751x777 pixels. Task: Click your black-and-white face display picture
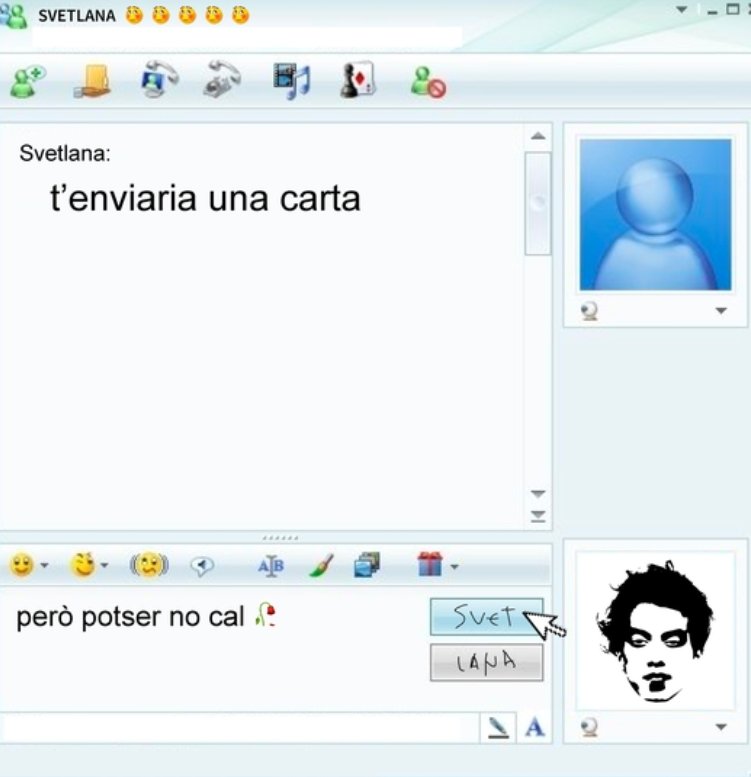pyautogui.click(x=655, y=631)
